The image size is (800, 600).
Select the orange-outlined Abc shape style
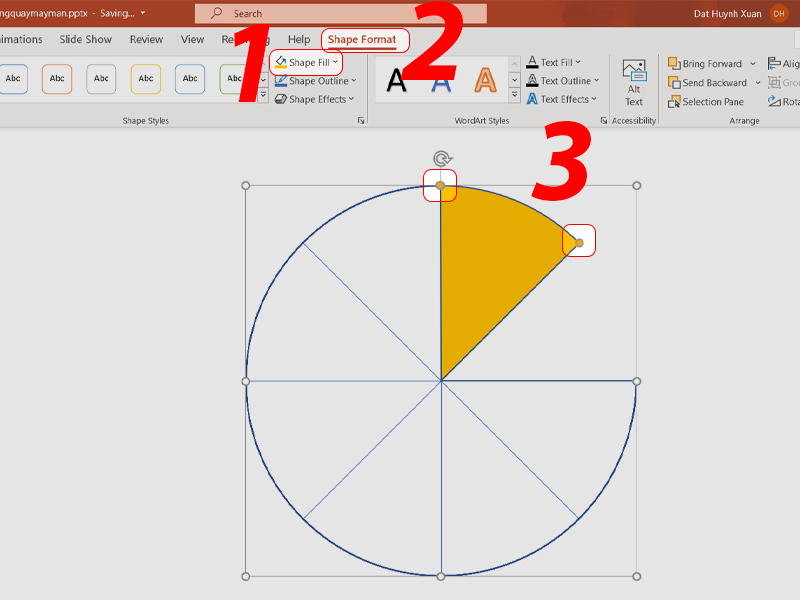pyautogui.click(x=57, y=79)
